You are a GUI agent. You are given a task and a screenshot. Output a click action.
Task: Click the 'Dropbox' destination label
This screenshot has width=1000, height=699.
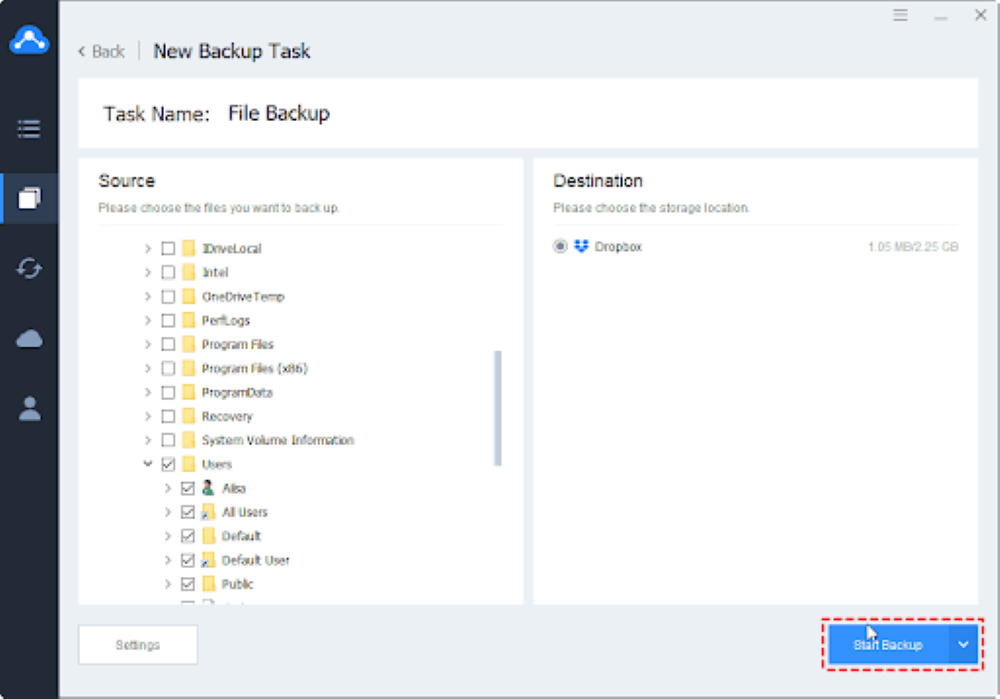coord(618,247)
